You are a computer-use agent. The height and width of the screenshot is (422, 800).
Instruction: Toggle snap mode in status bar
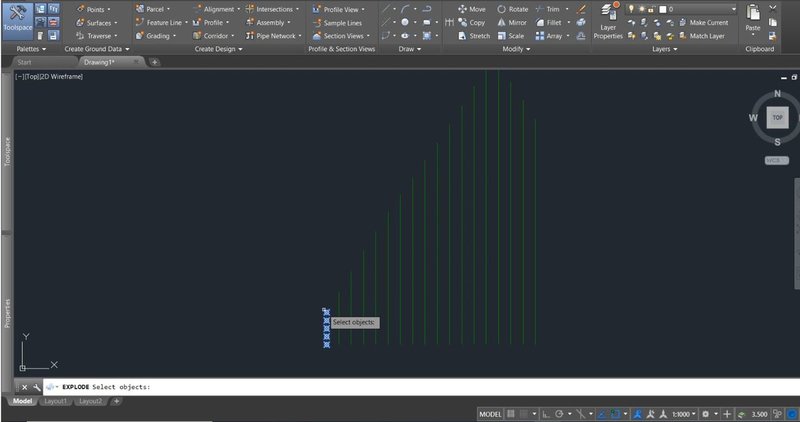(x=524, y=414)
